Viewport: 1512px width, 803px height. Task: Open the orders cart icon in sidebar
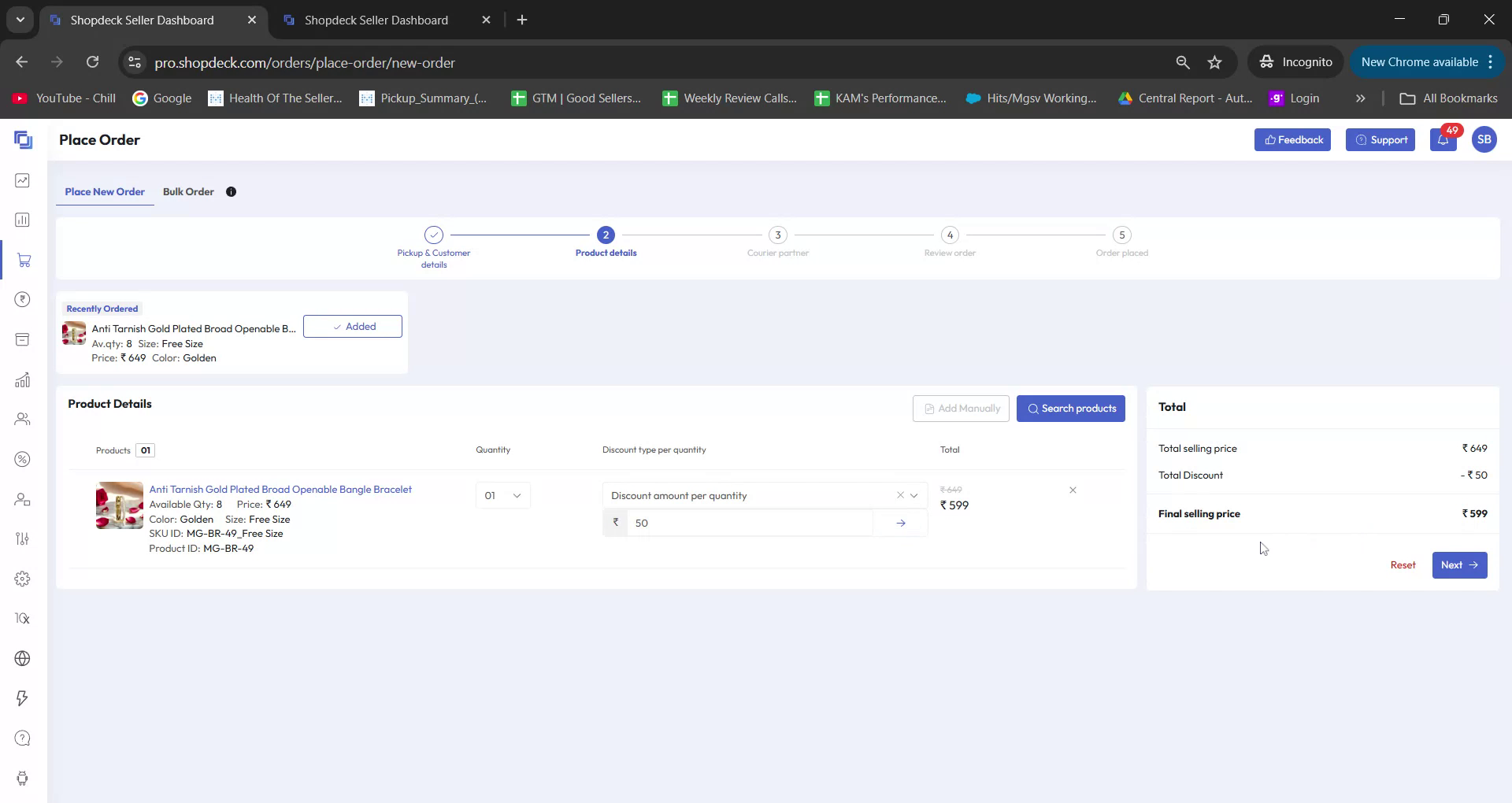point(23,260)
